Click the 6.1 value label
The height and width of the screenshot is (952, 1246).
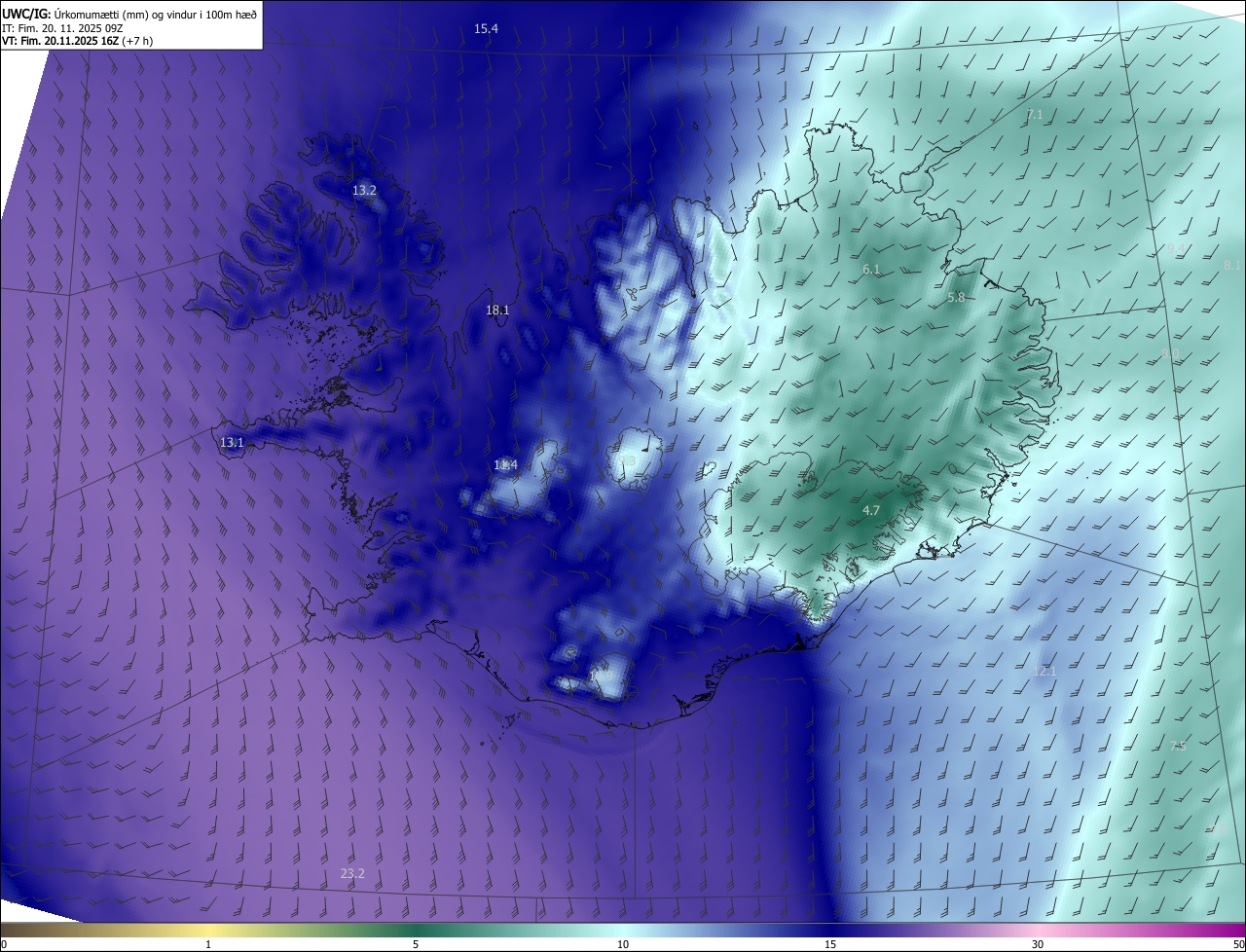coord(871,270)
